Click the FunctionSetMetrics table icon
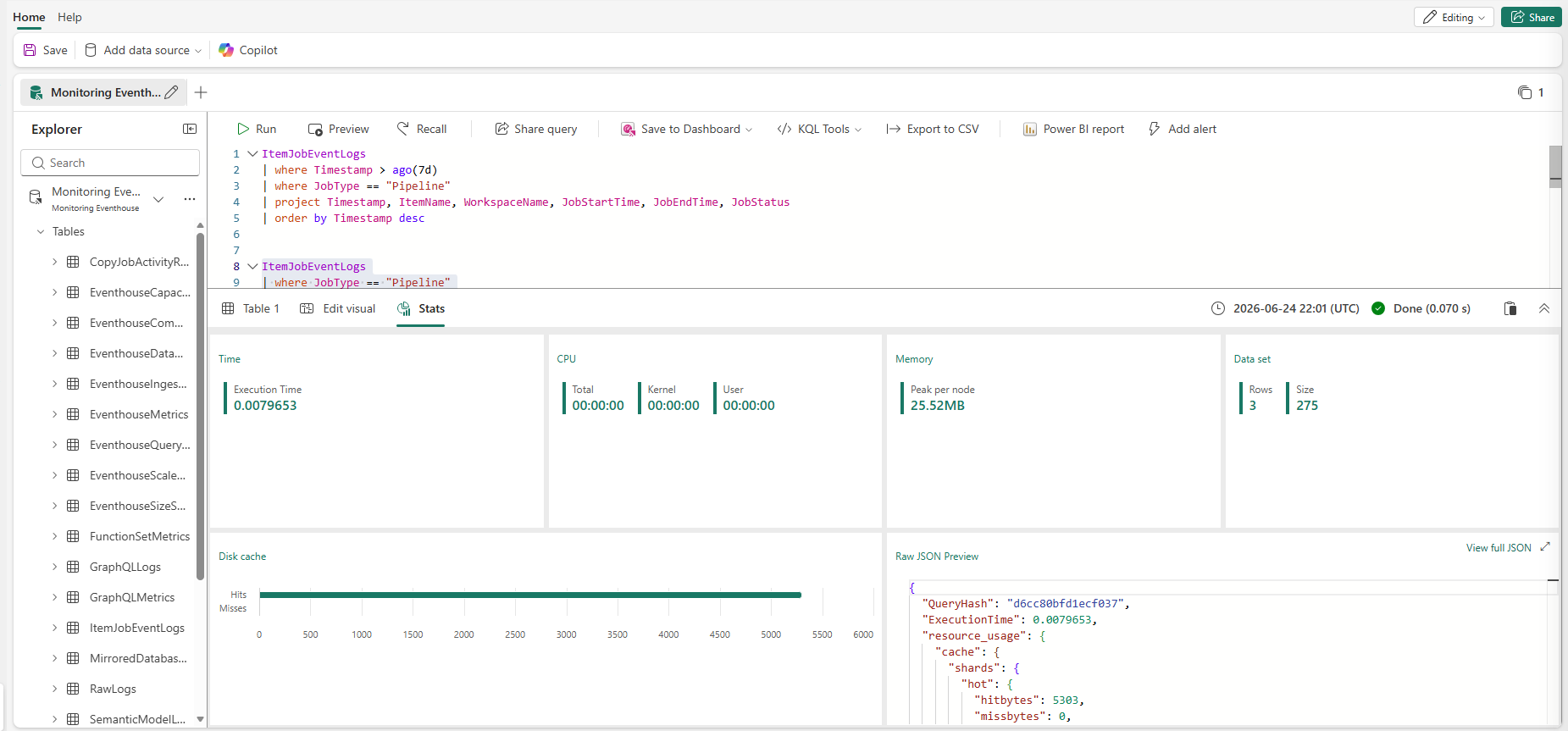Image resolution: width=1568 pixels, height=731 pixels. click(x=73, y=536)
